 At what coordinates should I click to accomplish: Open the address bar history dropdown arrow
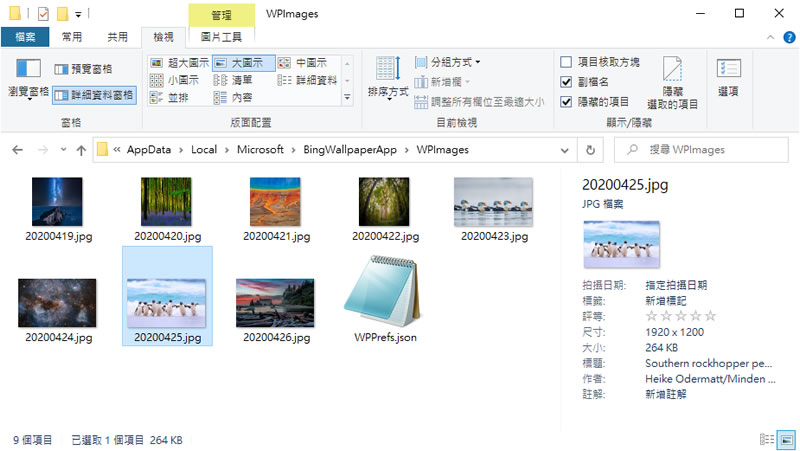(566, 150)
